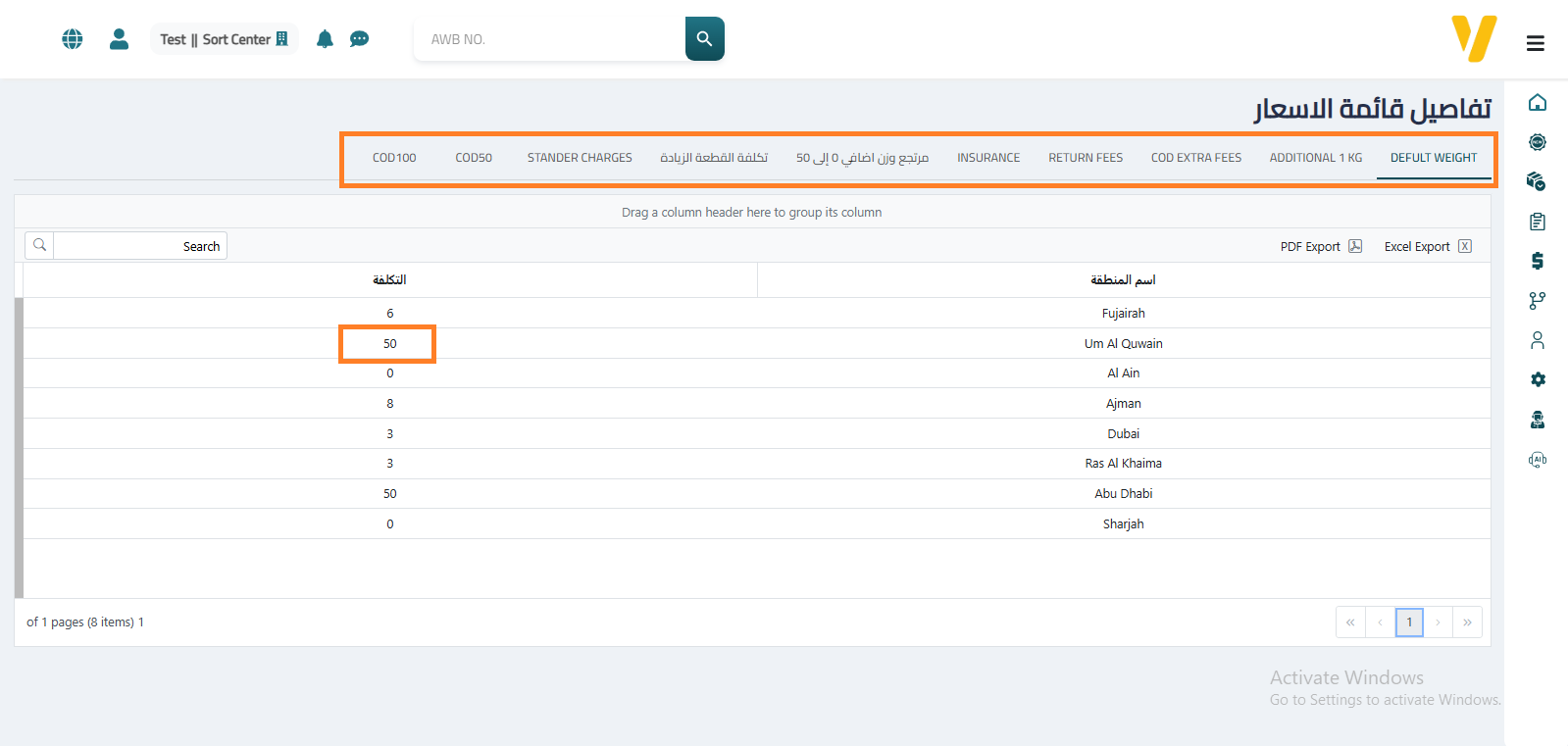Viewport: 1568px width, 746px height.
Task: Go to the next page
Action: 1439,622
